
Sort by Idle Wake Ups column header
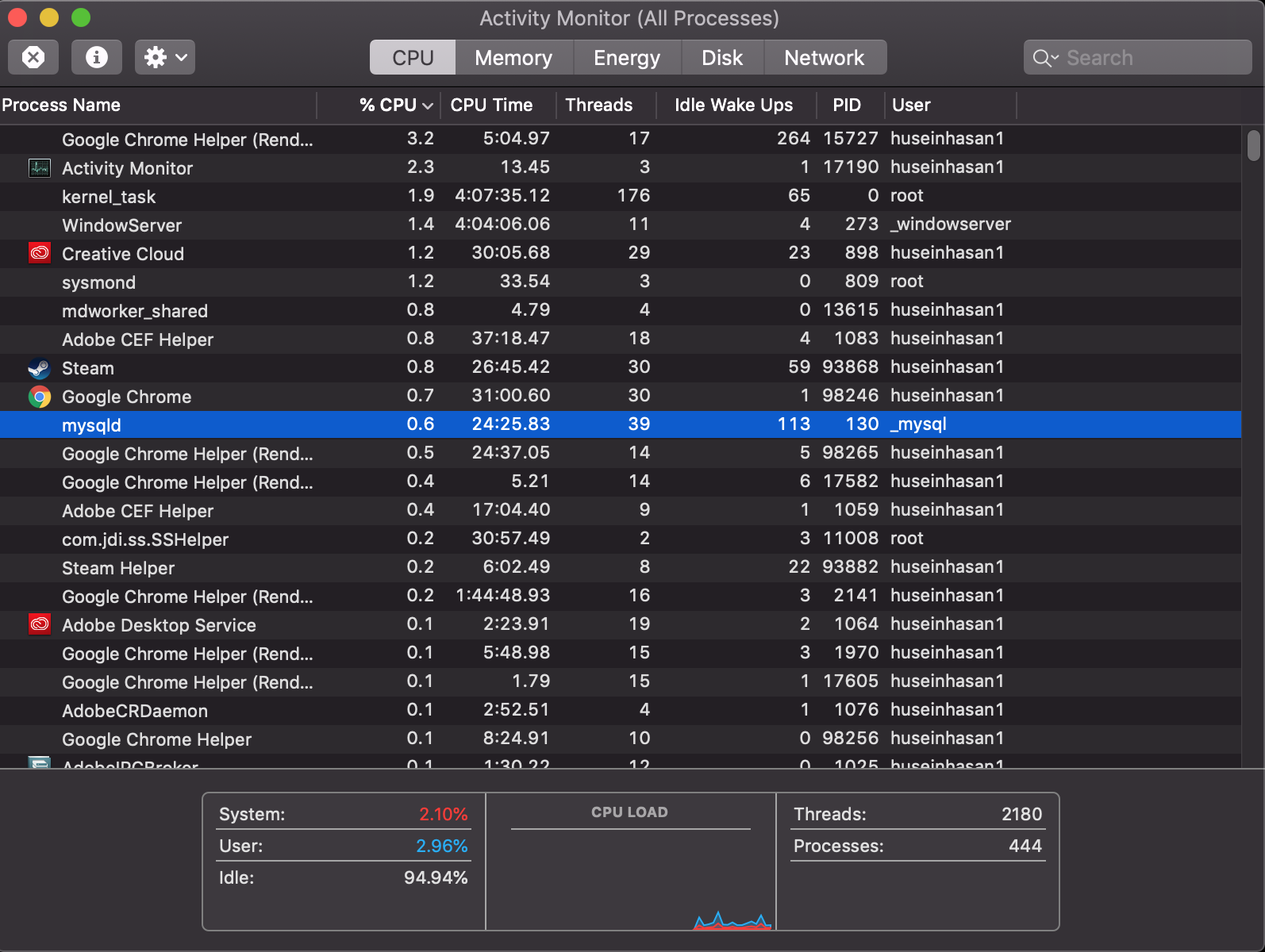pos(736,105)
